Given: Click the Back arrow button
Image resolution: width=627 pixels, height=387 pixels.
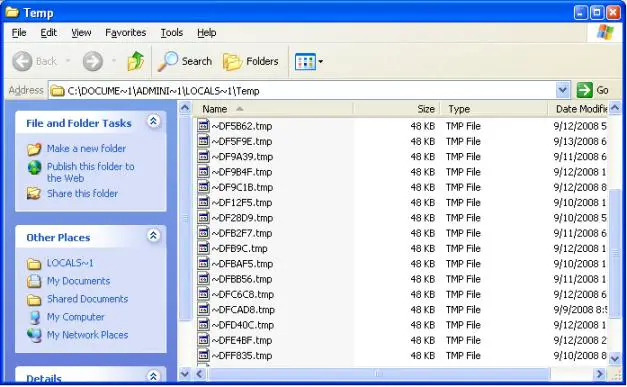Looking at the screenshot, I should tap(22, 62).
